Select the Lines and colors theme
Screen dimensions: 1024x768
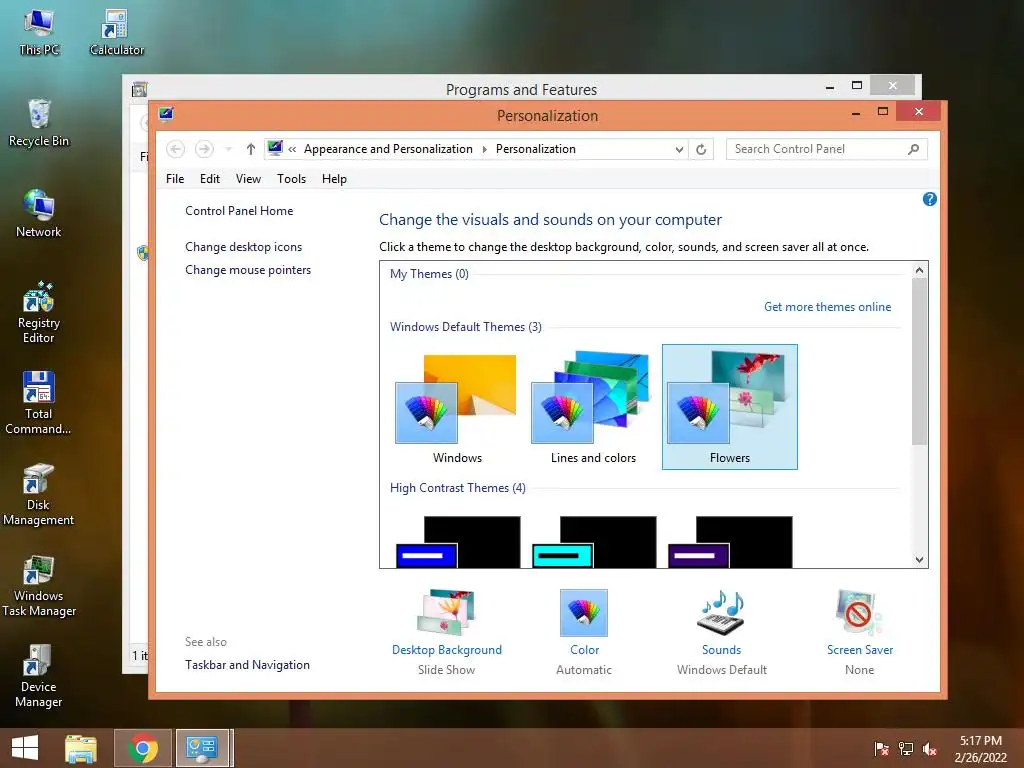tap(593, 407)
